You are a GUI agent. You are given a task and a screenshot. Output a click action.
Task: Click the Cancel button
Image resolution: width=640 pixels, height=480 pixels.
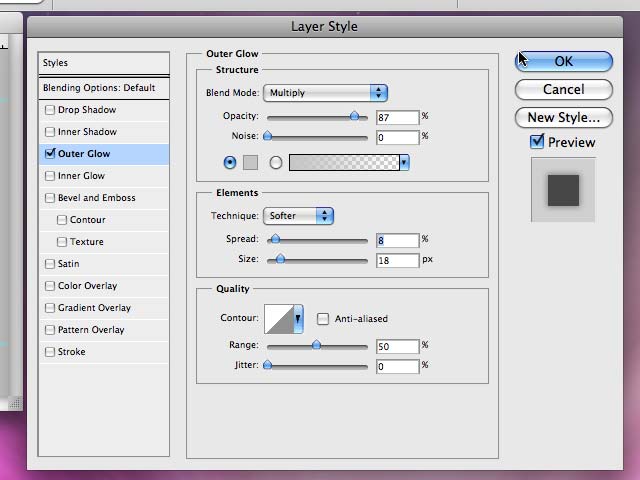point(563,89)
